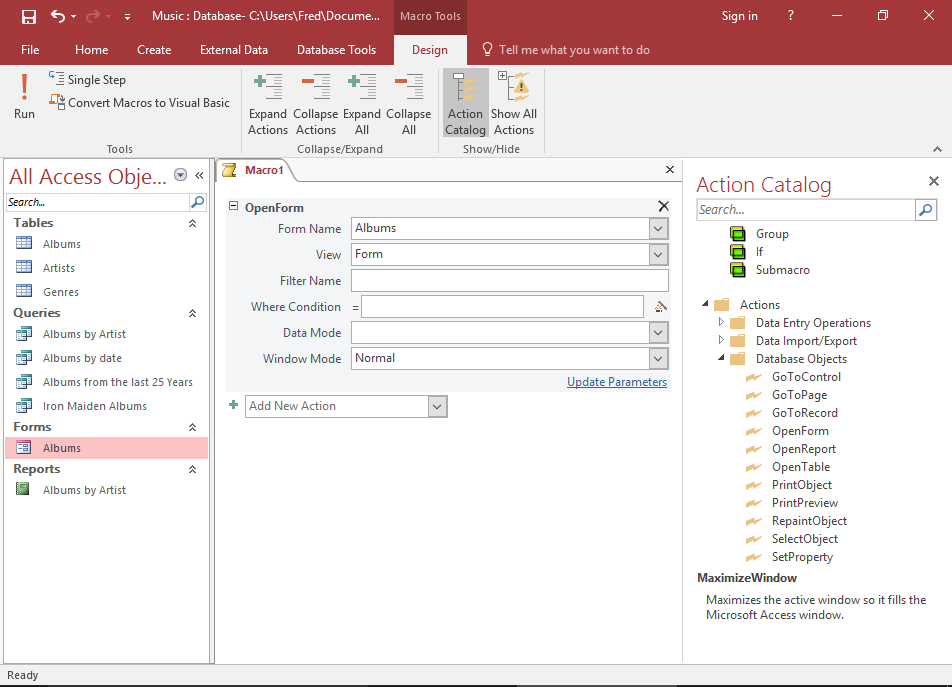Open expression builder for Where Condition
The width and height of the screenshot is (952, 687).
(661, 307)
